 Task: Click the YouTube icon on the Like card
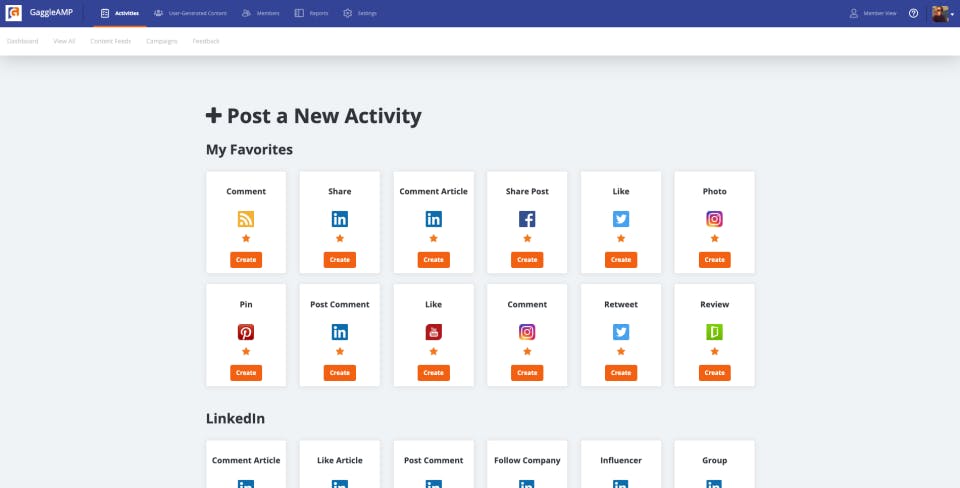click(x=433, y=332)
